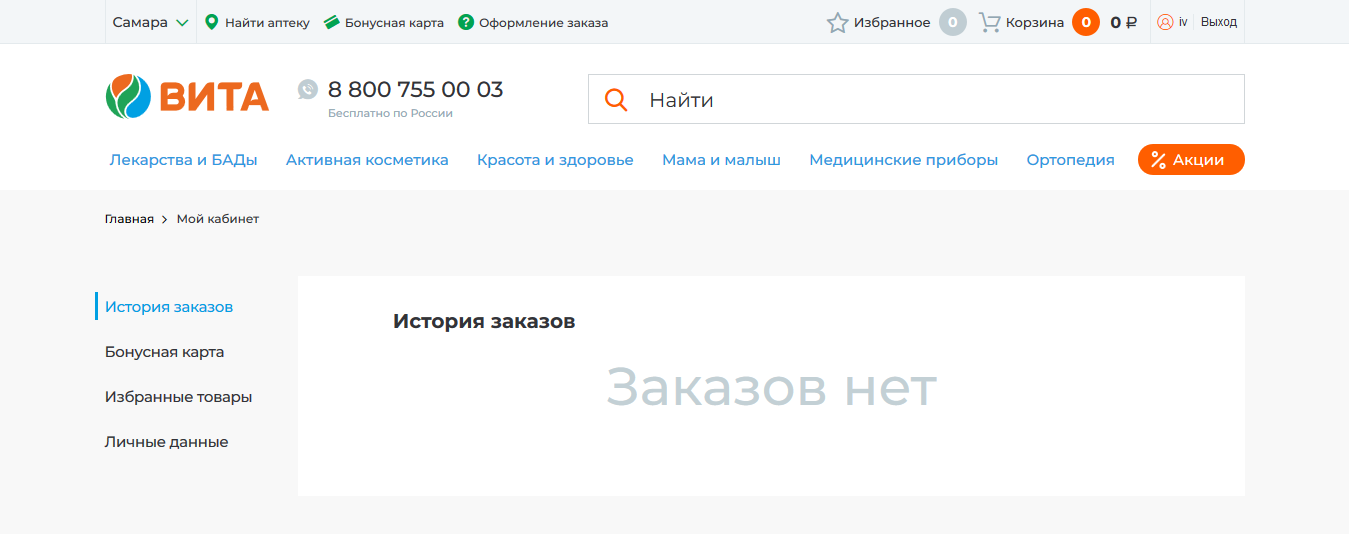Click the Бесплатно по России text
The image size is (1349, 534).
[390, 114]
